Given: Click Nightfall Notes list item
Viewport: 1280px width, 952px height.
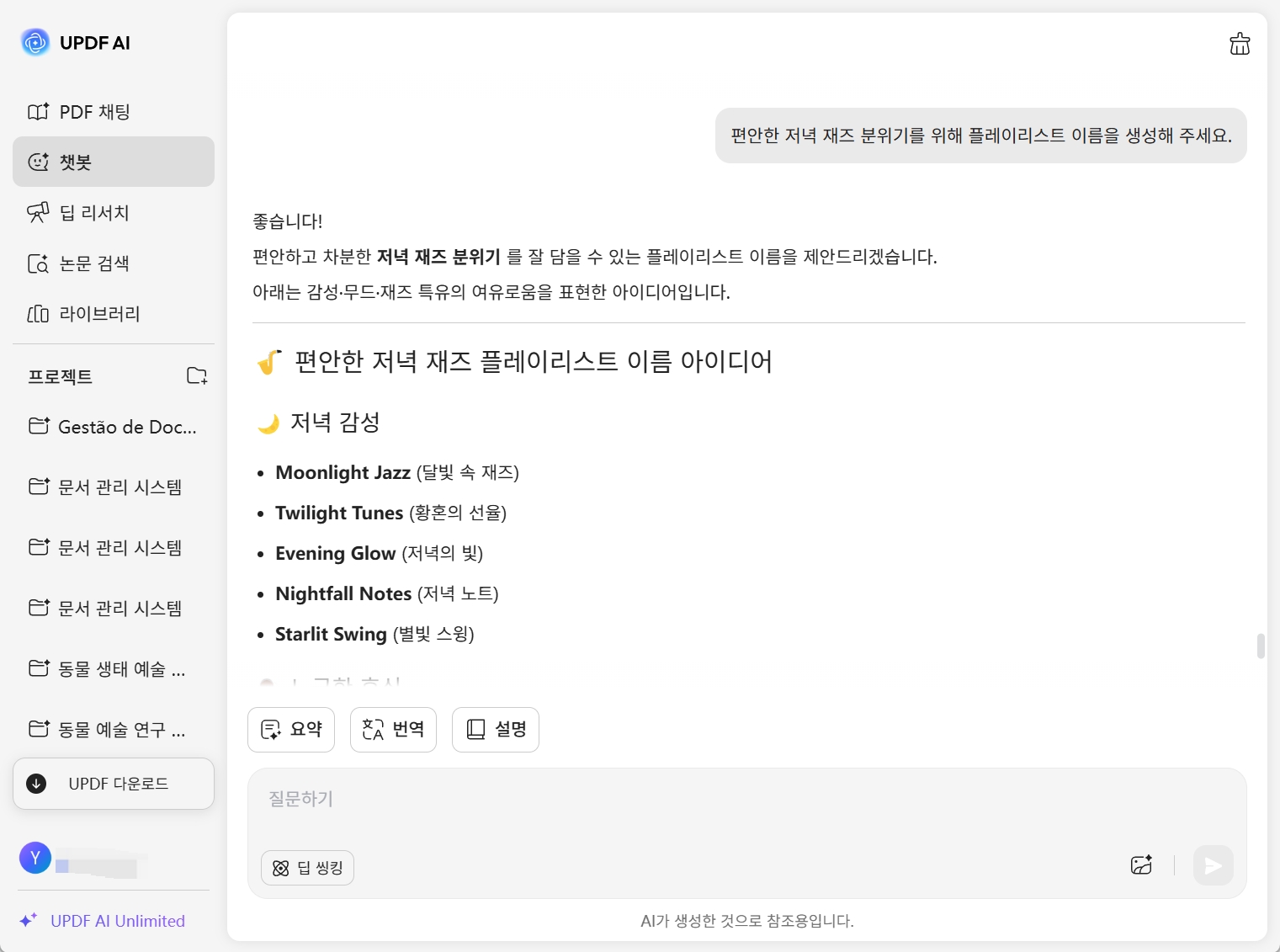Looking at the screenshot, I should pos(387,593).
